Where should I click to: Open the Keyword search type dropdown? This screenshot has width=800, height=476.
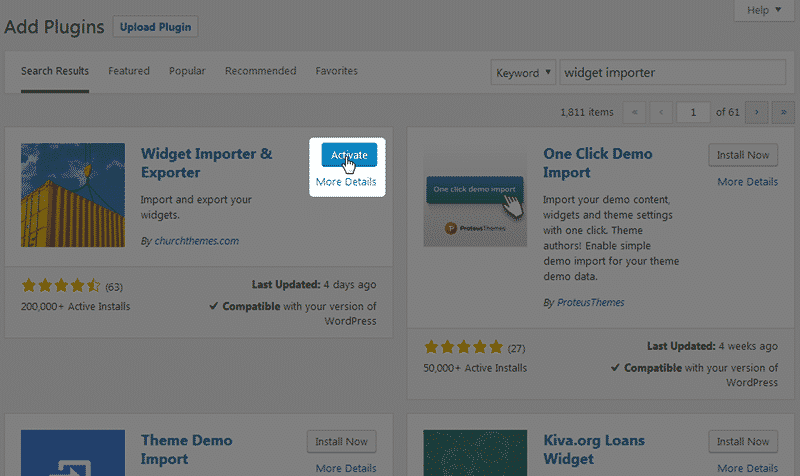click(x=523, y=72)
